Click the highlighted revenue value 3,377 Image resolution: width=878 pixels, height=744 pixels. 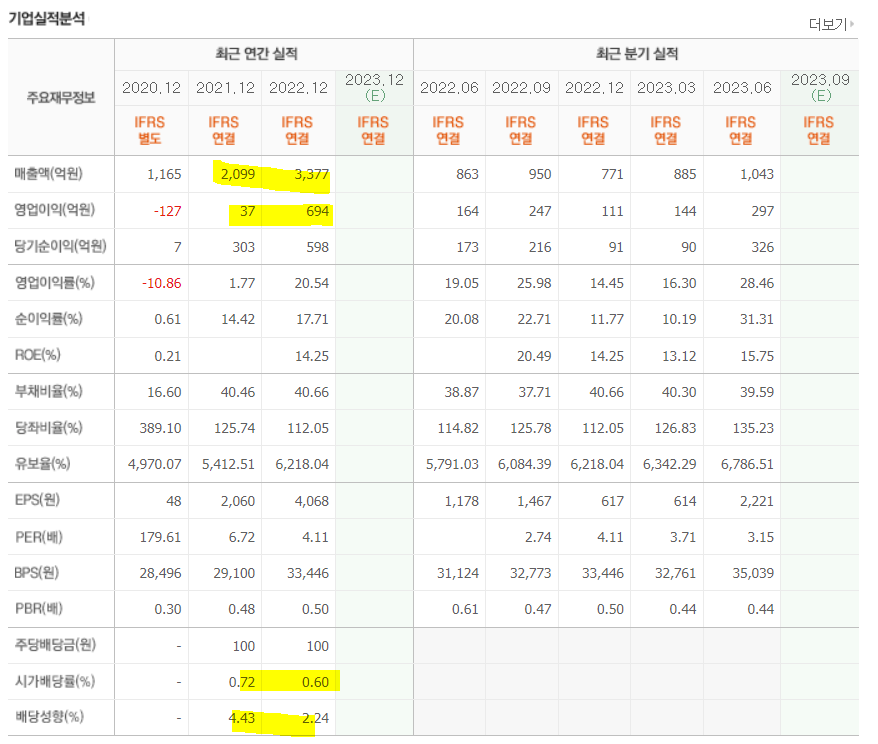(312, 174)
